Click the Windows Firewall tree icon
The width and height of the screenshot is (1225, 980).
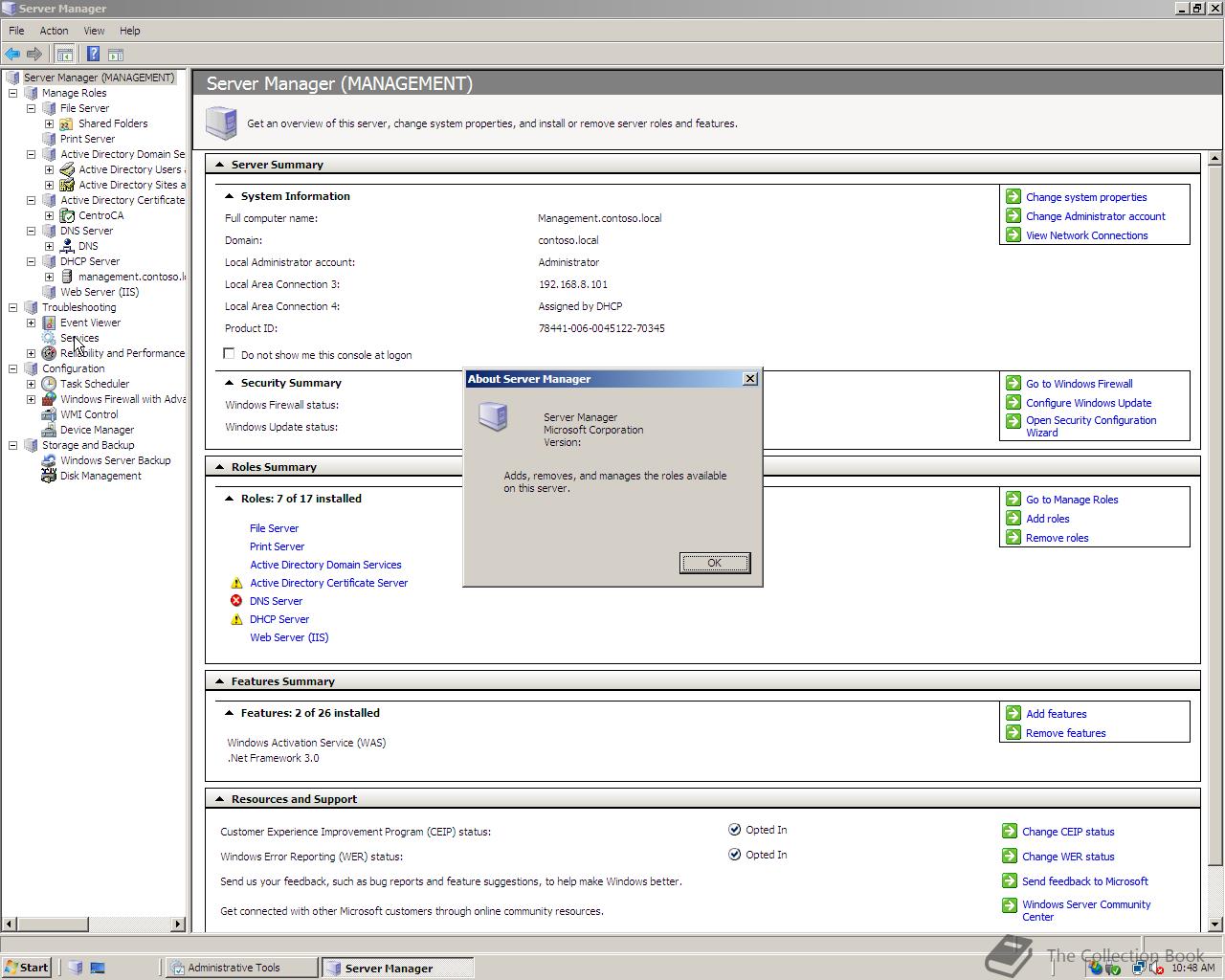coord(49,399)
